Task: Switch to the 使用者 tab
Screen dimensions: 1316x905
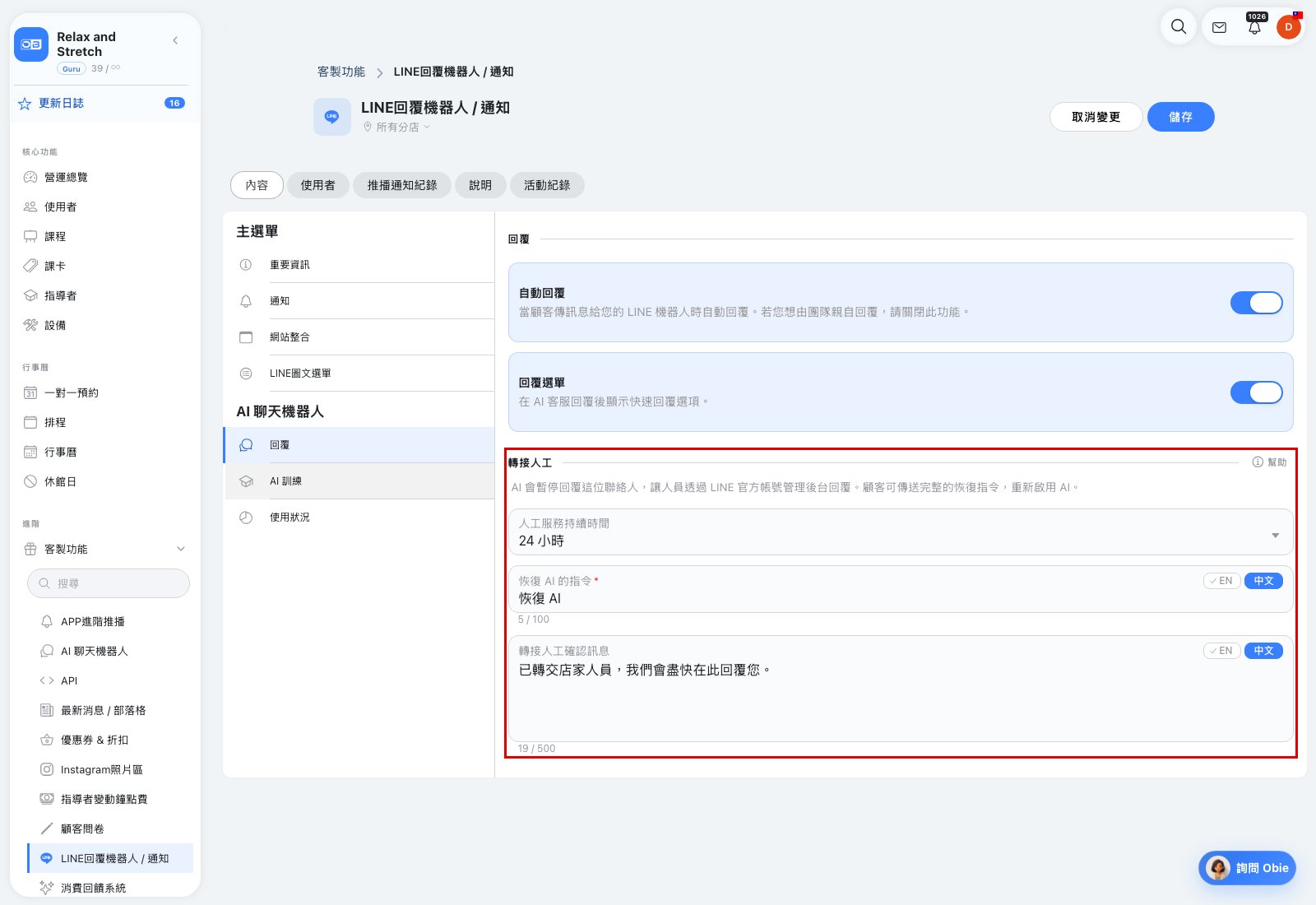Action: pyautogui.click(x=317, y=185)
